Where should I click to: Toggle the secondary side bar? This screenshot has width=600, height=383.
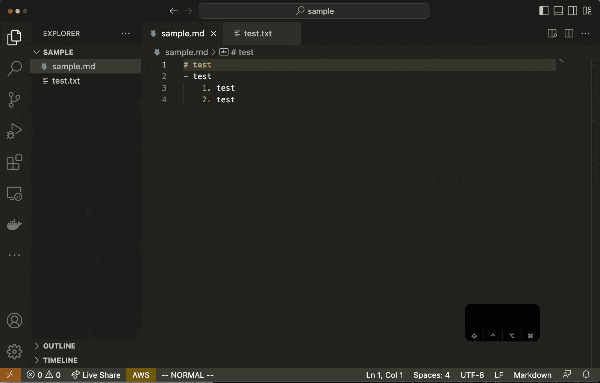[x=572, y=11]
